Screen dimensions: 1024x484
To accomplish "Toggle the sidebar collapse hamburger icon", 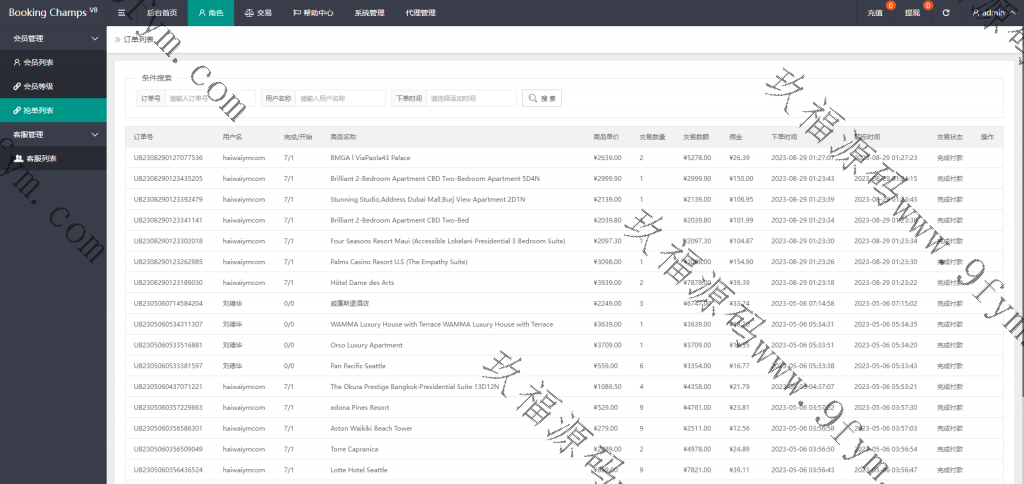I will tap(120, 13).
